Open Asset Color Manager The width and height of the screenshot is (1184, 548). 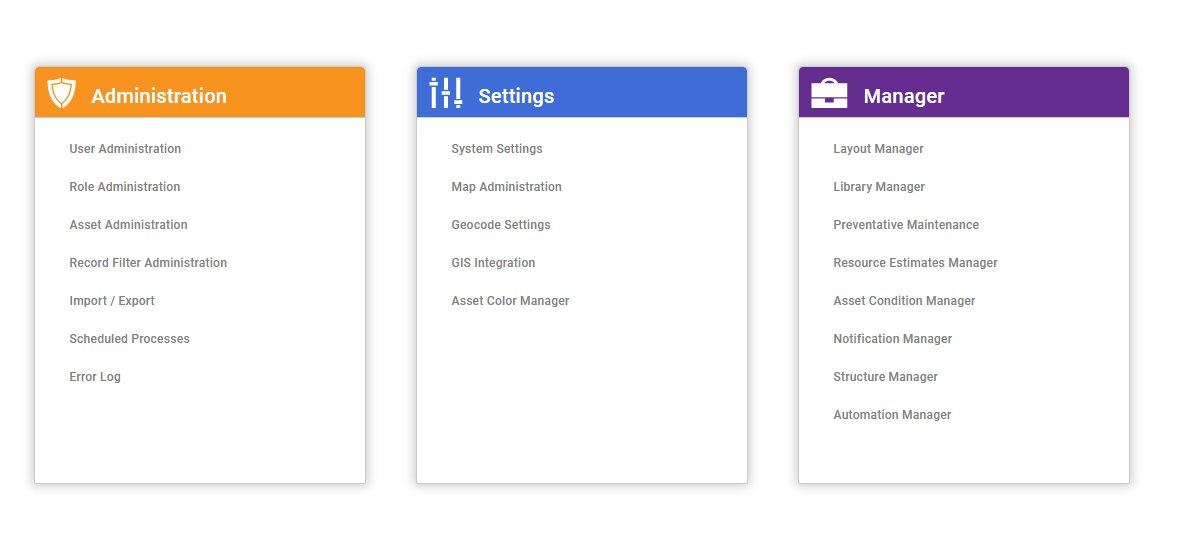click(510, 300)
